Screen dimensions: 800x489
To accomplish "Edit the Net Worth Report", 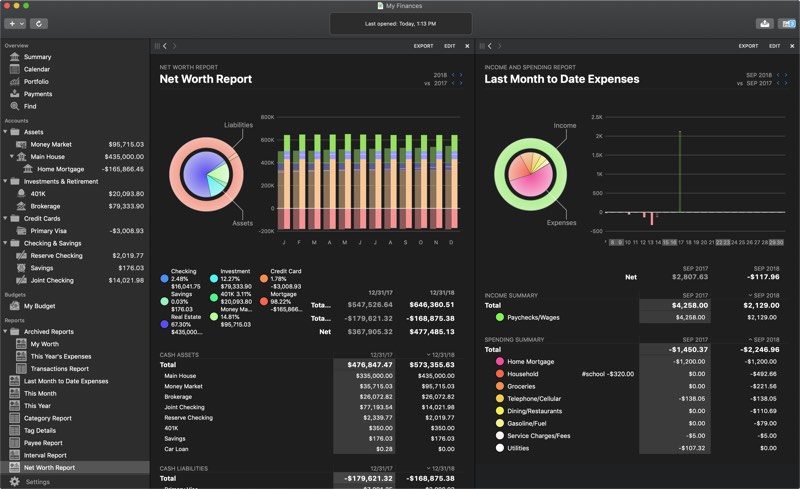I will [449, 46].
